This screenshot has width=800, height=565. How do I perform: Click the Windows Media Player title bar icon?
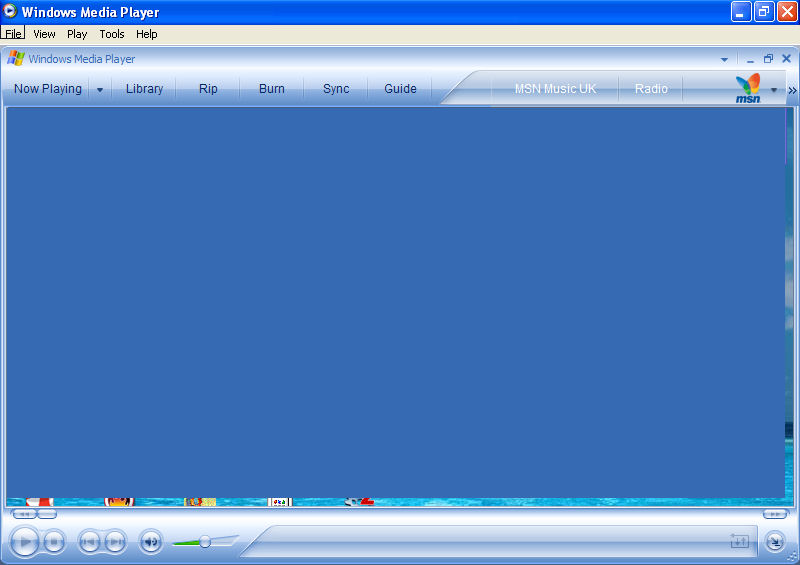click(x=10, y=11)
